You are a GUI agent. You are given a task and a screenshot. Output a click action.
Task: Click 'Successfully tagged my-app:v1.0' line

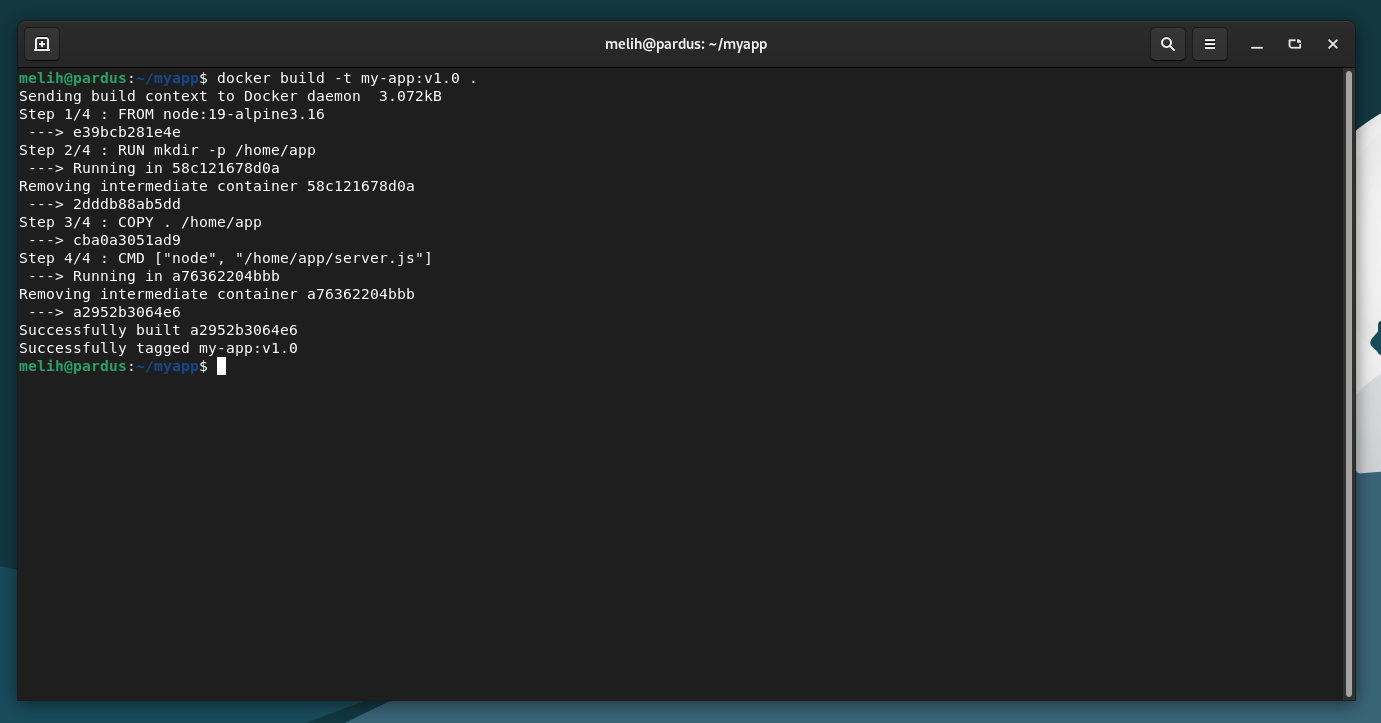pyautogui.click(x=158, y=348)
